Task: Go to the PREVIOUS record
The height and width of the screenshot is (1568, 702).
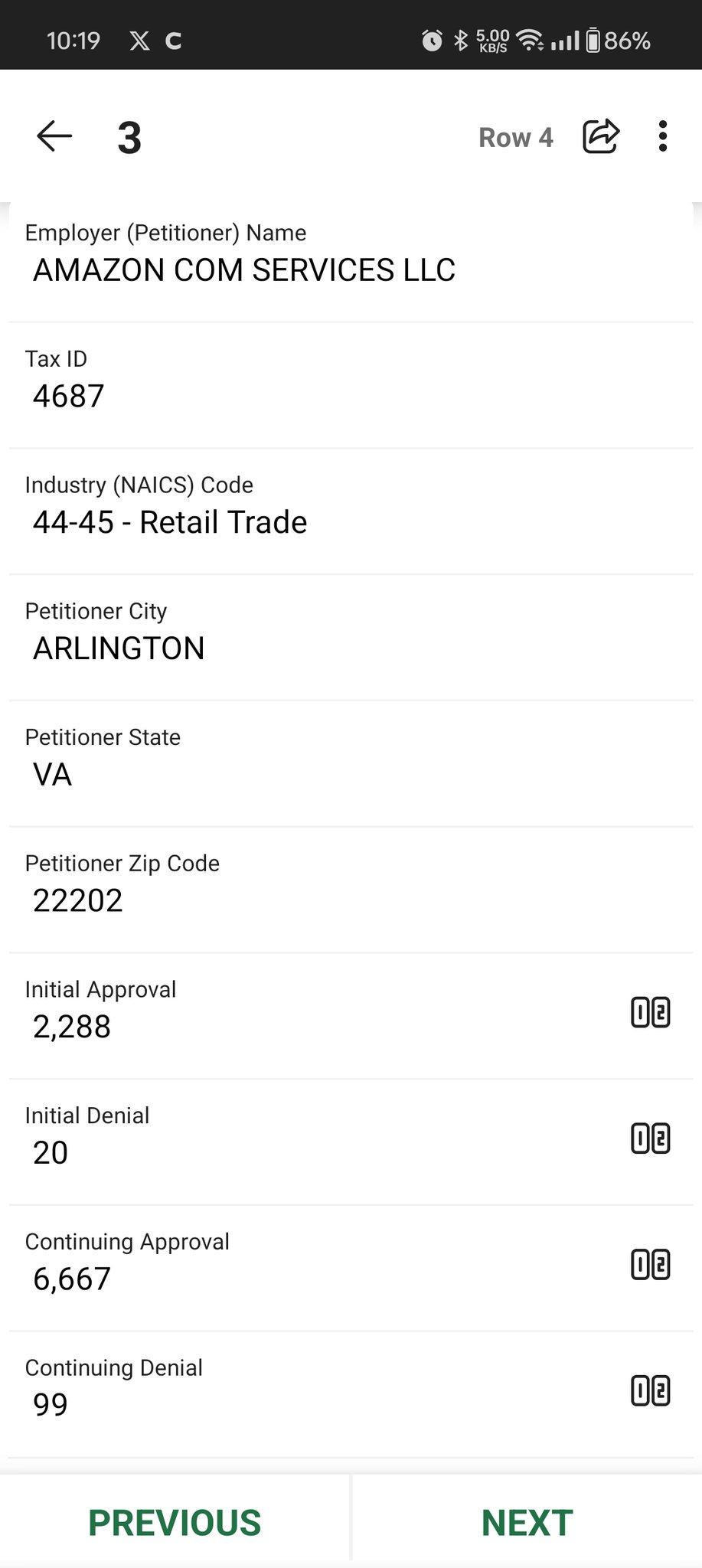Action: click(x=175, y=1523)
